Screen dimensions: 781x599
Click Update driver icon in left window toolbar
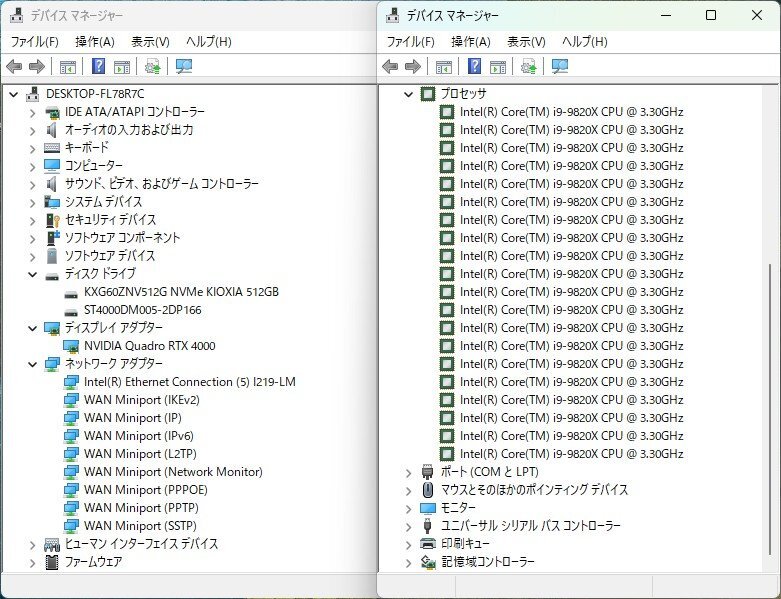click(x=152, y=66)
